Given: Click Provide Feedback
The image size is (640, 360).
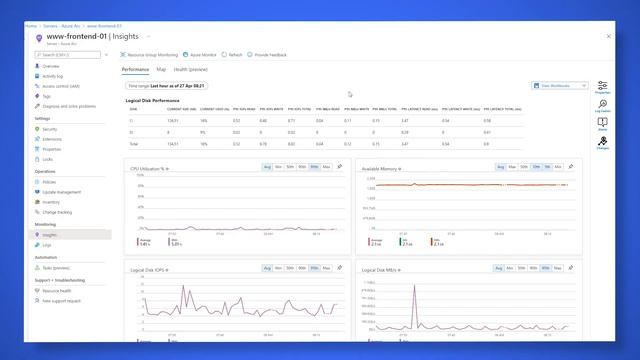Looking at the screenshot, I should [x=267, y=55].
